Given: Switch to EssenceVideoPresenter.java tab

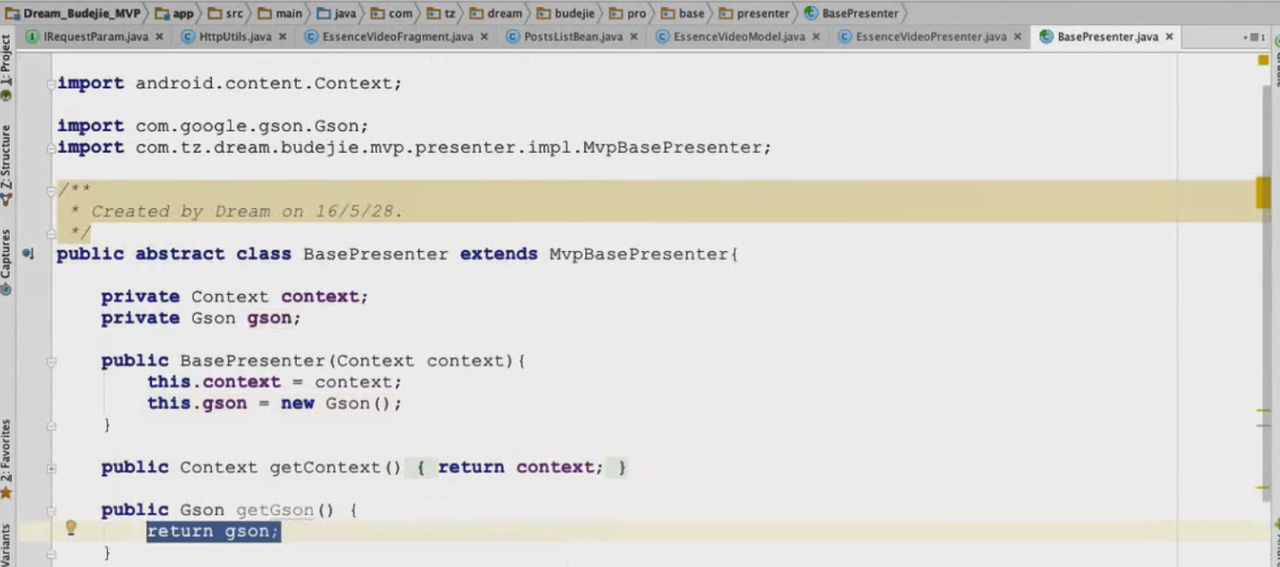Looking at the screenshot, I should (x=931, y=37).
